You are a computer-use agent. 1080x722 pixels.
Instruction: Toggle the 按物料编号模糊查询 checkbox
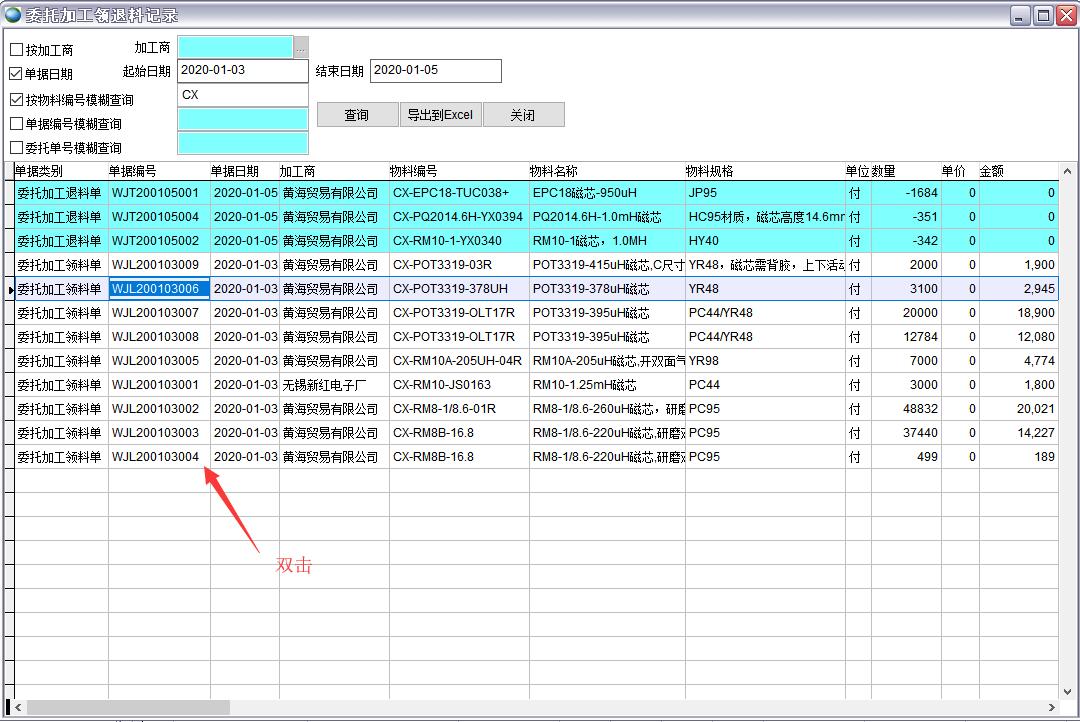coord(17,100)
